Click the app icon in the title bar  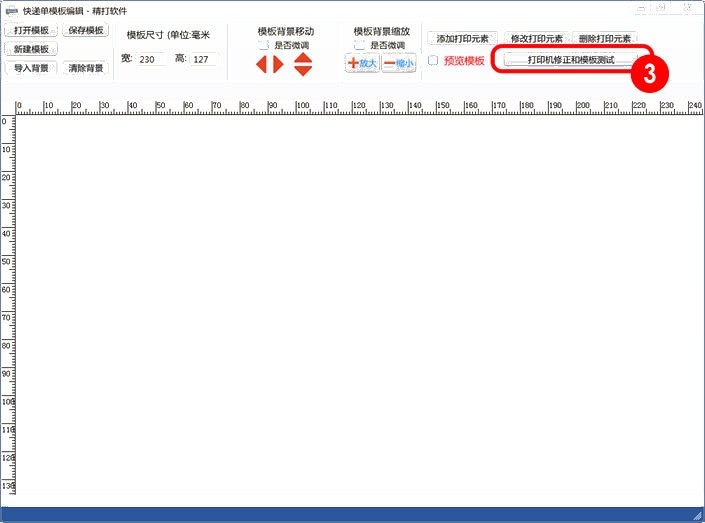pyautogui.click(x=11, y=9)
